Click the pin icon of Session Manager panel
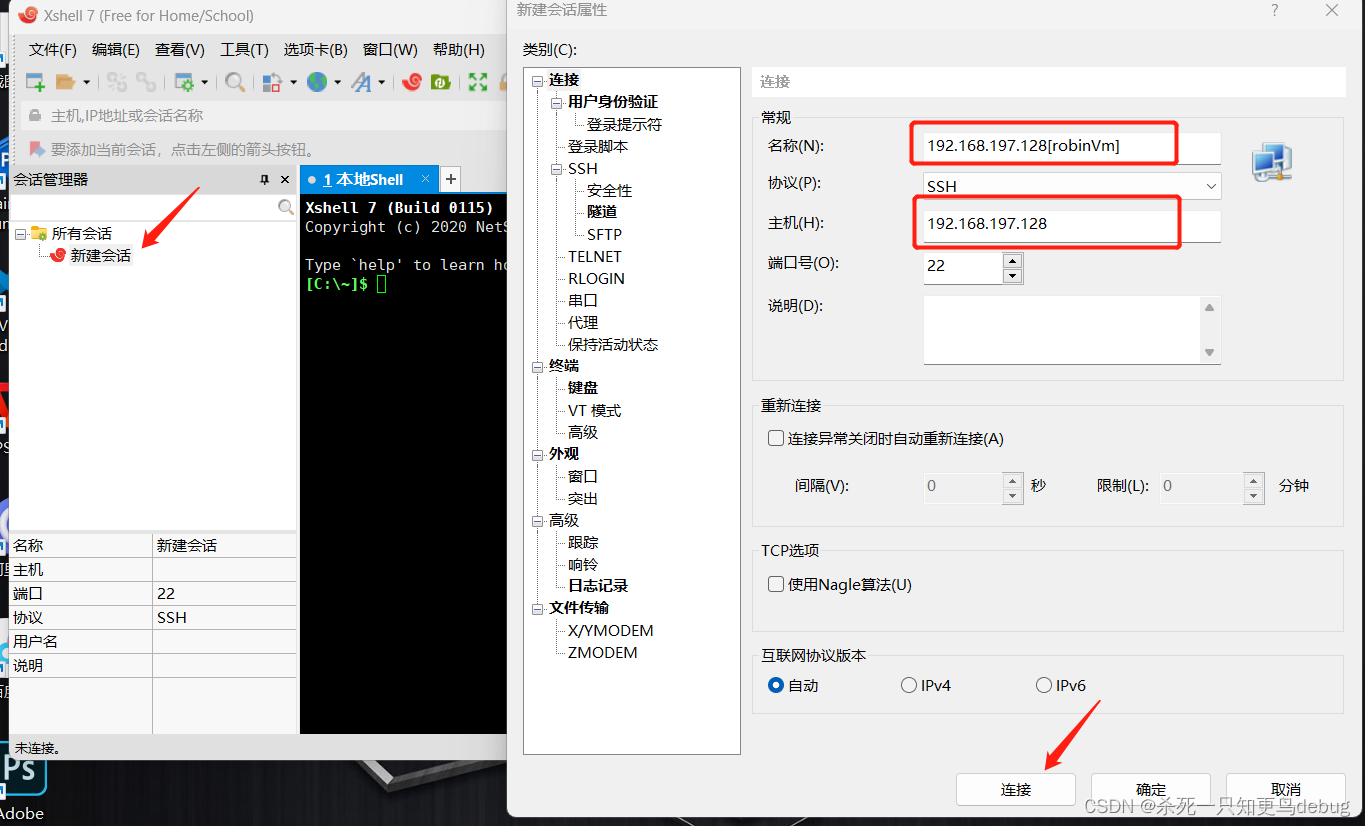1365x826 pixels. pos(265,180)
